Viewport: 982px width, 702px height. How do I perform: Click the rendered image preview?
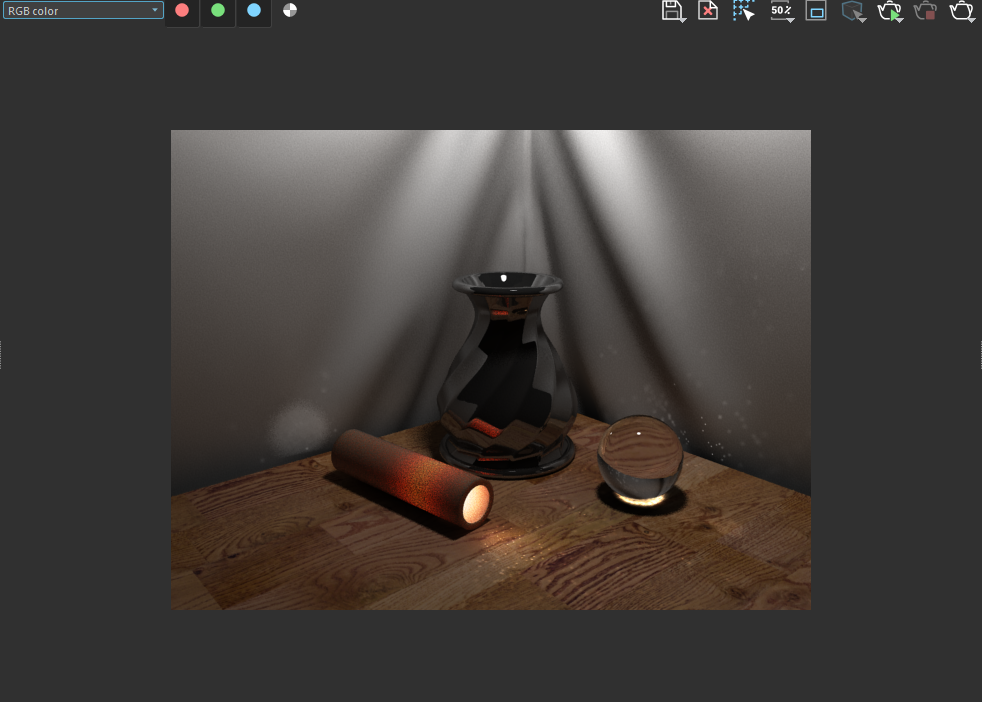tap(490, 369)
